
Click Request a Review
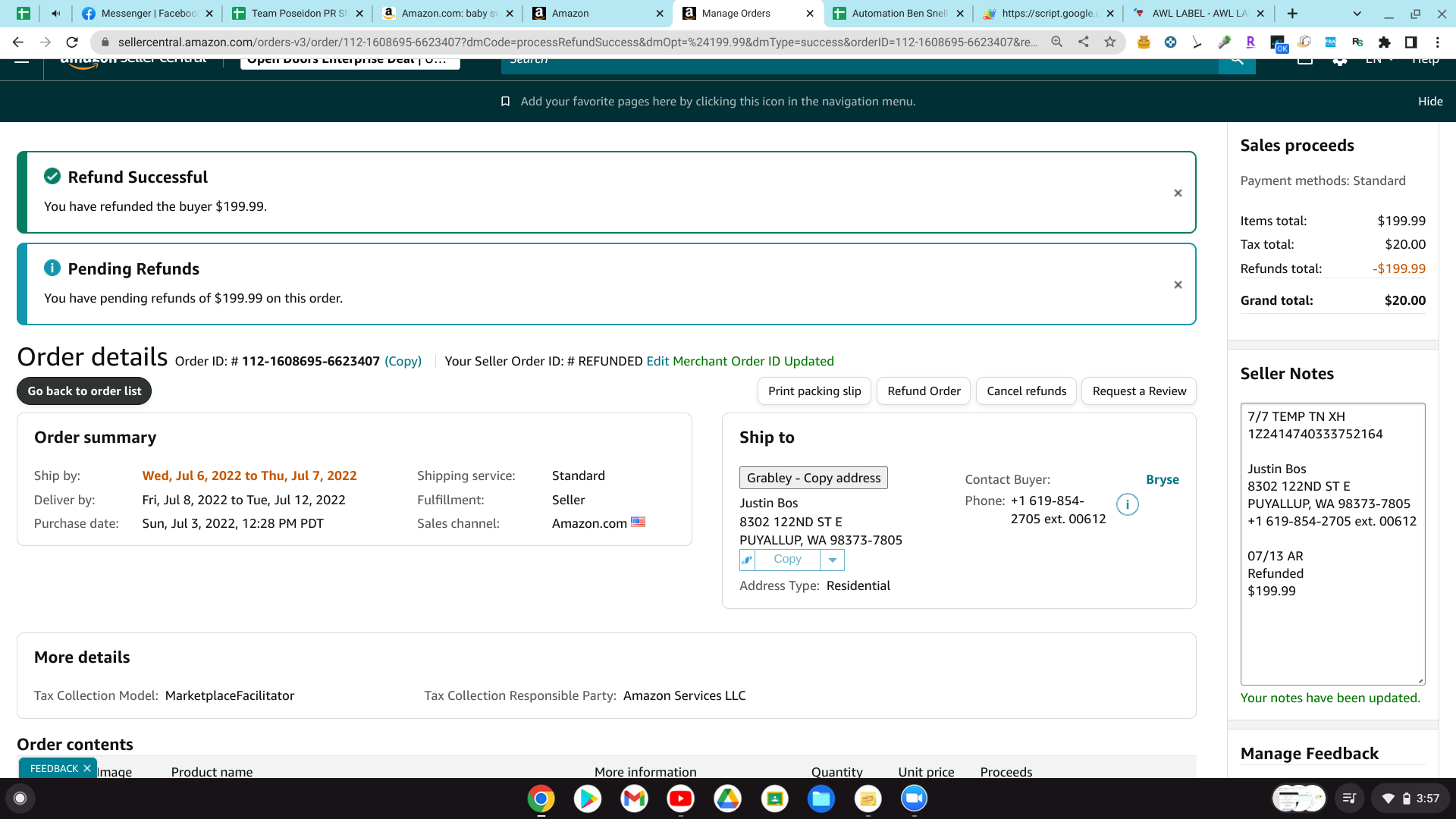pos(1139,391)
